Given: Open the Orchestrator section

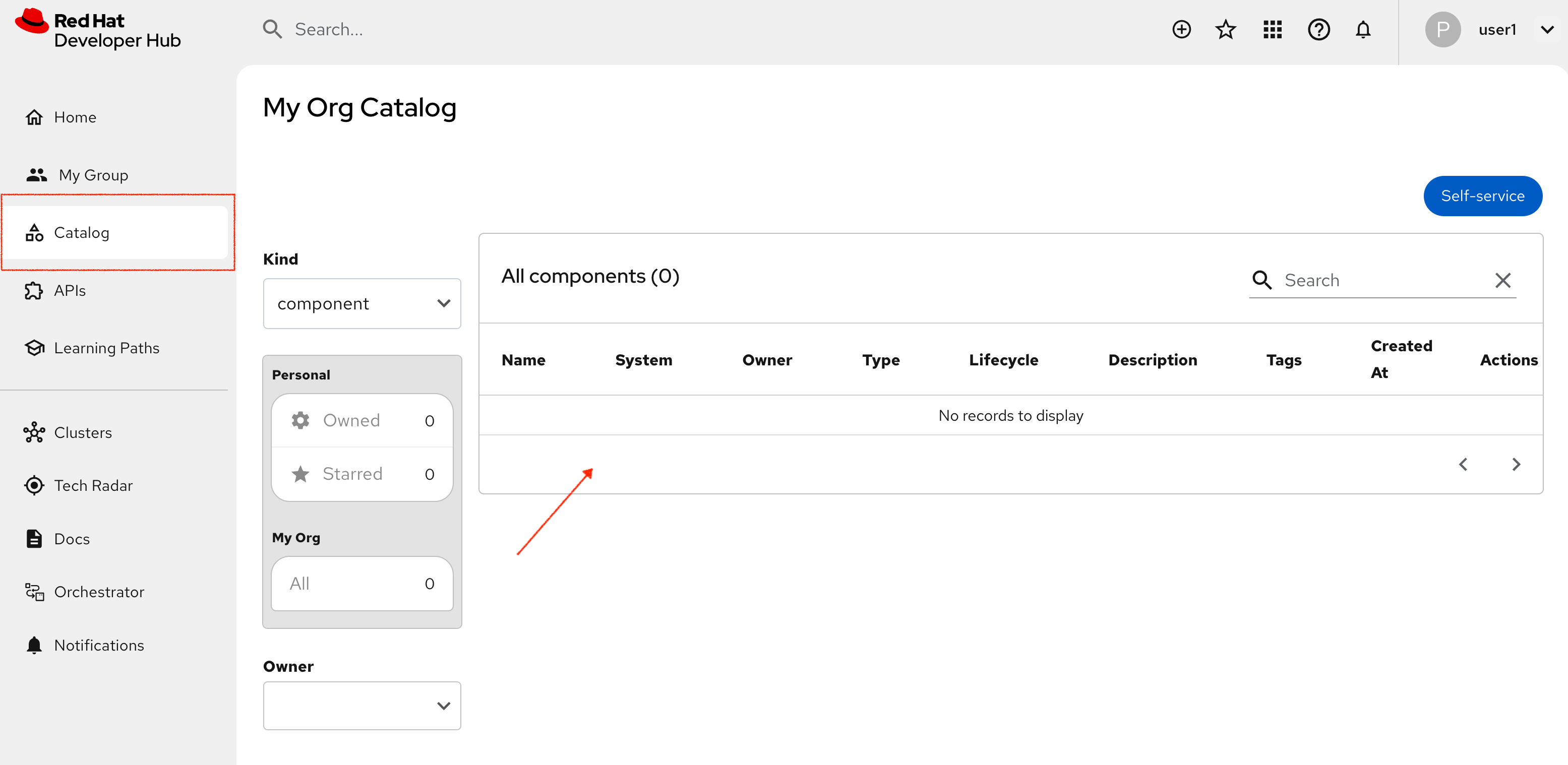Looking at the screenshot, I should pos(99,591).
